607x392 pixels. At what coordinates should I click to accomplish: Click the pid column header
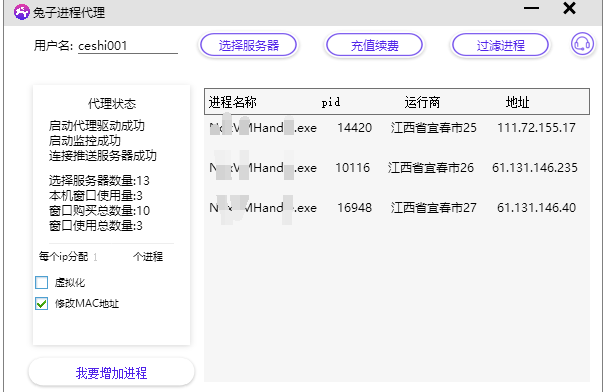[x=331, y=102]
